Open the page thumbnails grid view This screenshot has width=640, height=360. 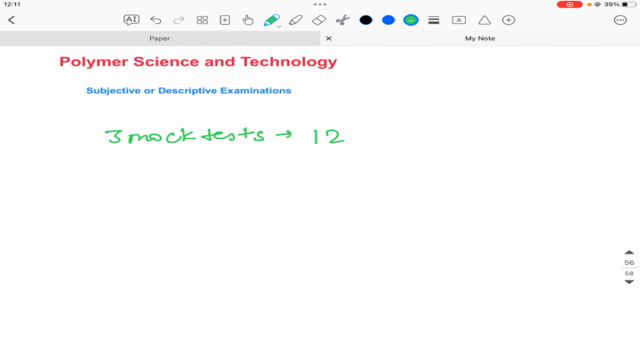pyautogui.click(x=202, y=20)
